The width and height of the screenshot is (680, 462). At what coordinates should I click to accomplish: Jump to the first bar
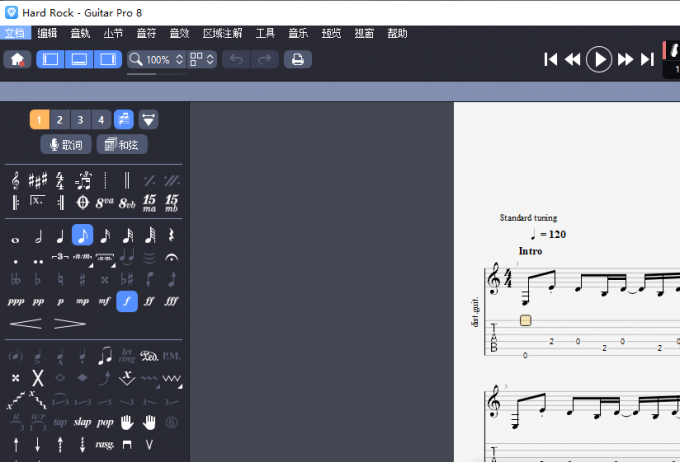[551, 59]
